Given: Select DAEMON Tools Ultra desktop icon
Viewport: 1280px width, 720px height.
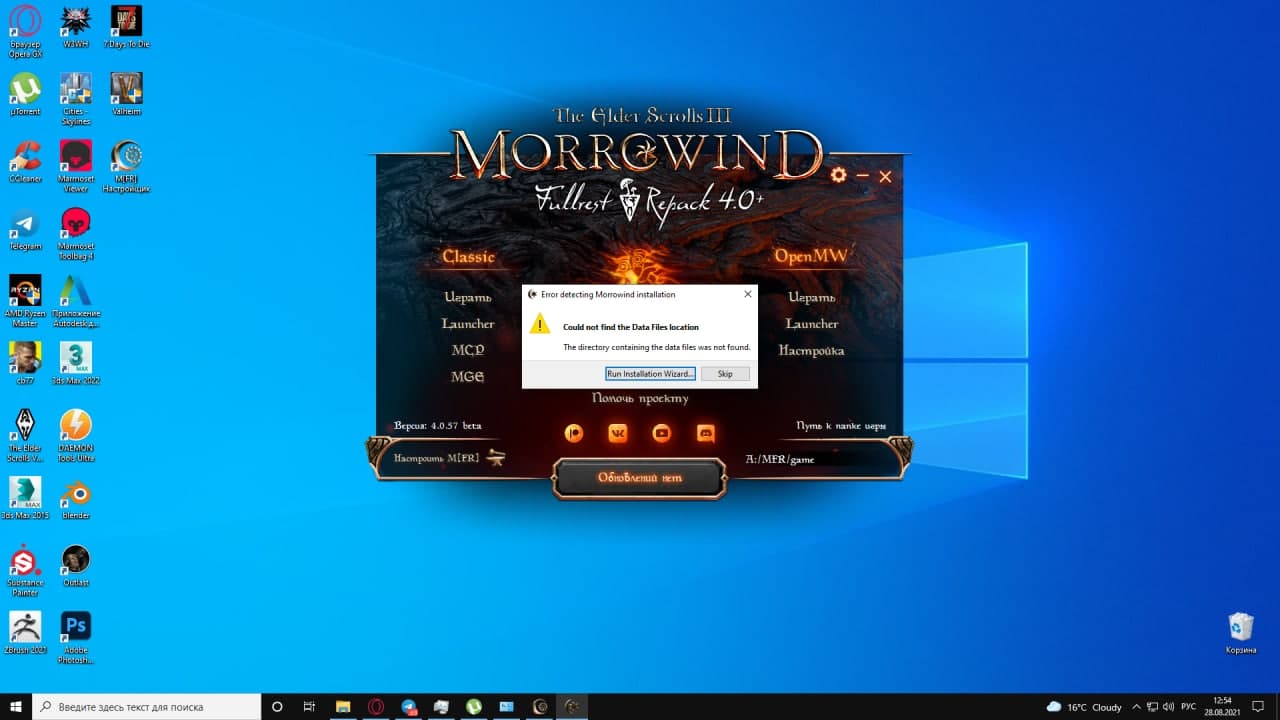Looking at the screenshot, I should 76,435.
